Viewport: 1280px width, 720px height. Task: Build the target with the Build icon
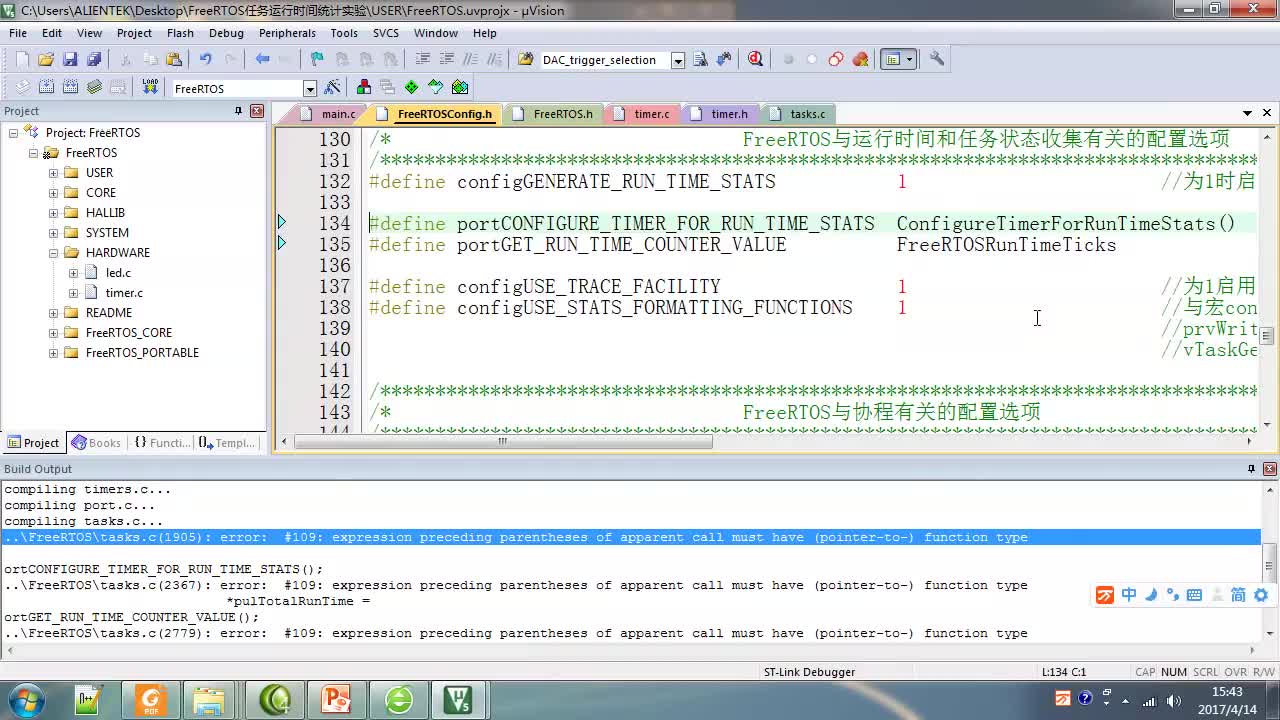click(x=46, y=88)
